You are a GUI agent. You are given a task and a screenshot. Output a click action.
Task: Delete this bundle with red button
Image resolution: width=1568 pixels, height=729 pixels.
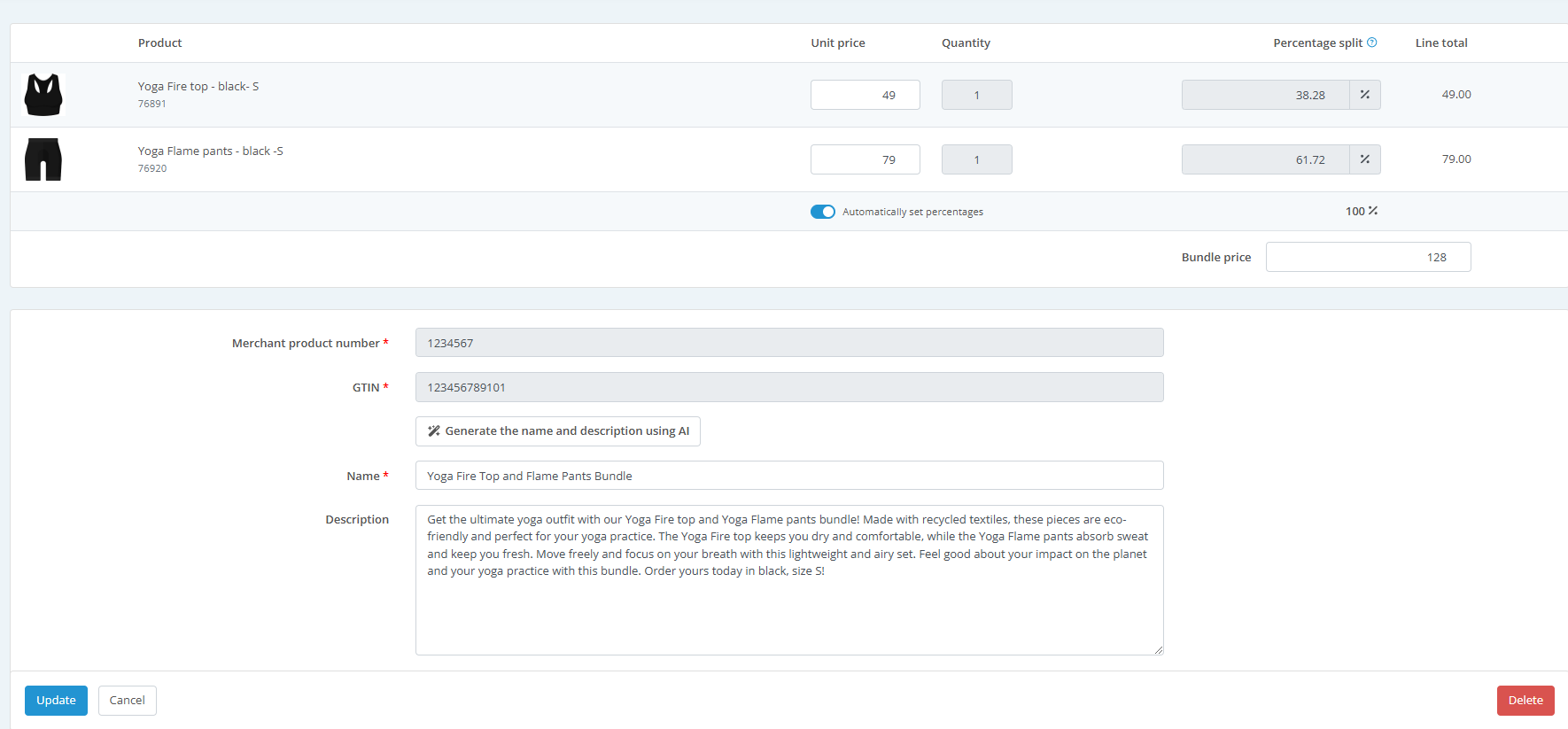[1525, 700]
